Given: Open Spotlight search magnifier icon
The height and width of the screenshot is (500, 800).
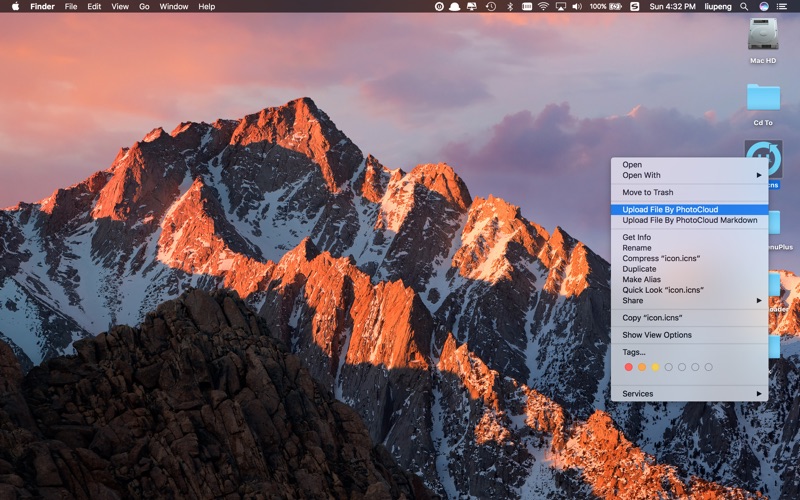Looking at the screenshot, I should (744, 7).
